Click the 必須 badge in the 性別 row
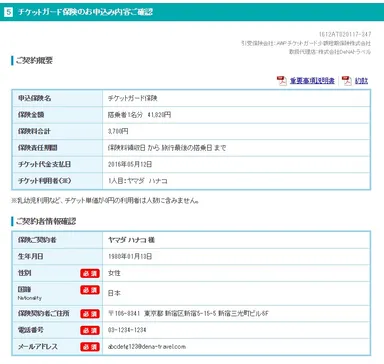384x364 pixels. coord(90,273)
